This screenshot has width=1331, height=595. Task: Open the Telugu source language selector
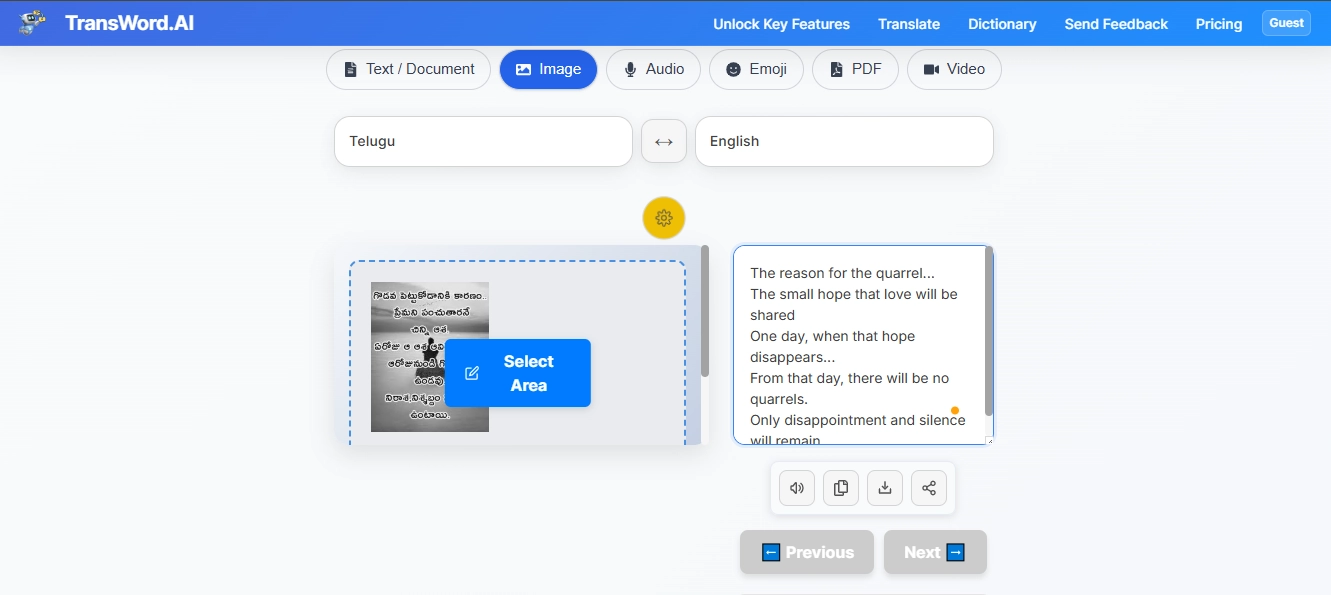pyautogui.click(x=483, y=140)
